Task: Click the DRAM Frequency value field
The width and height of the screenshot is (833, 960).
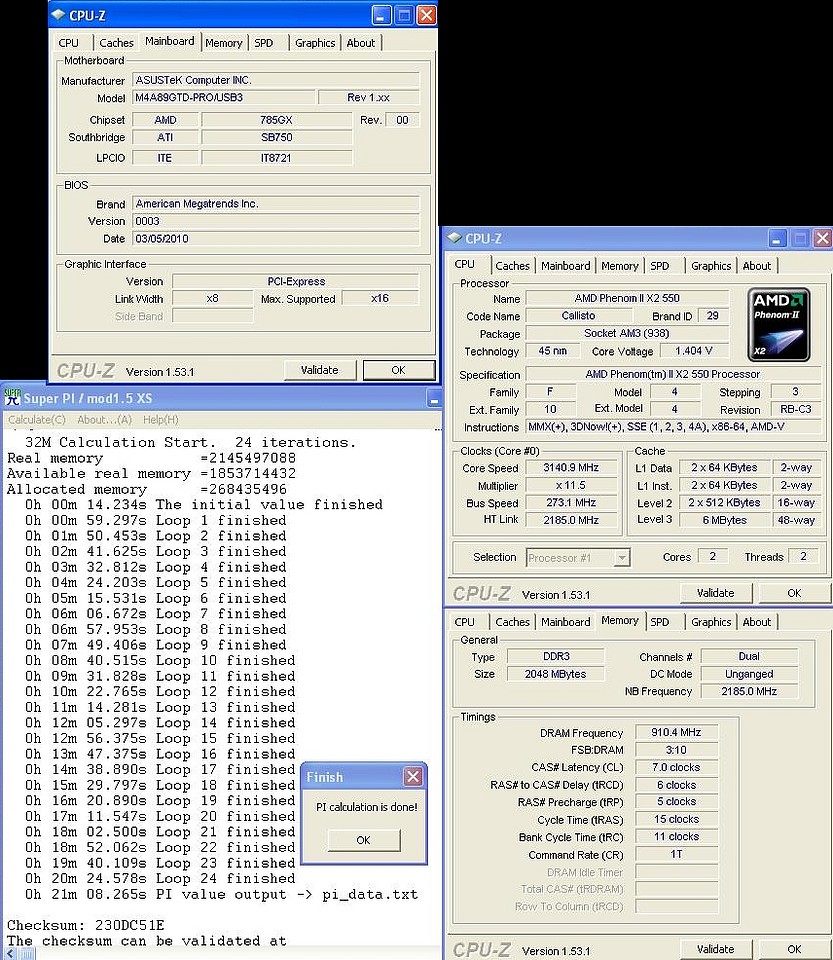Action: [675, 733]
